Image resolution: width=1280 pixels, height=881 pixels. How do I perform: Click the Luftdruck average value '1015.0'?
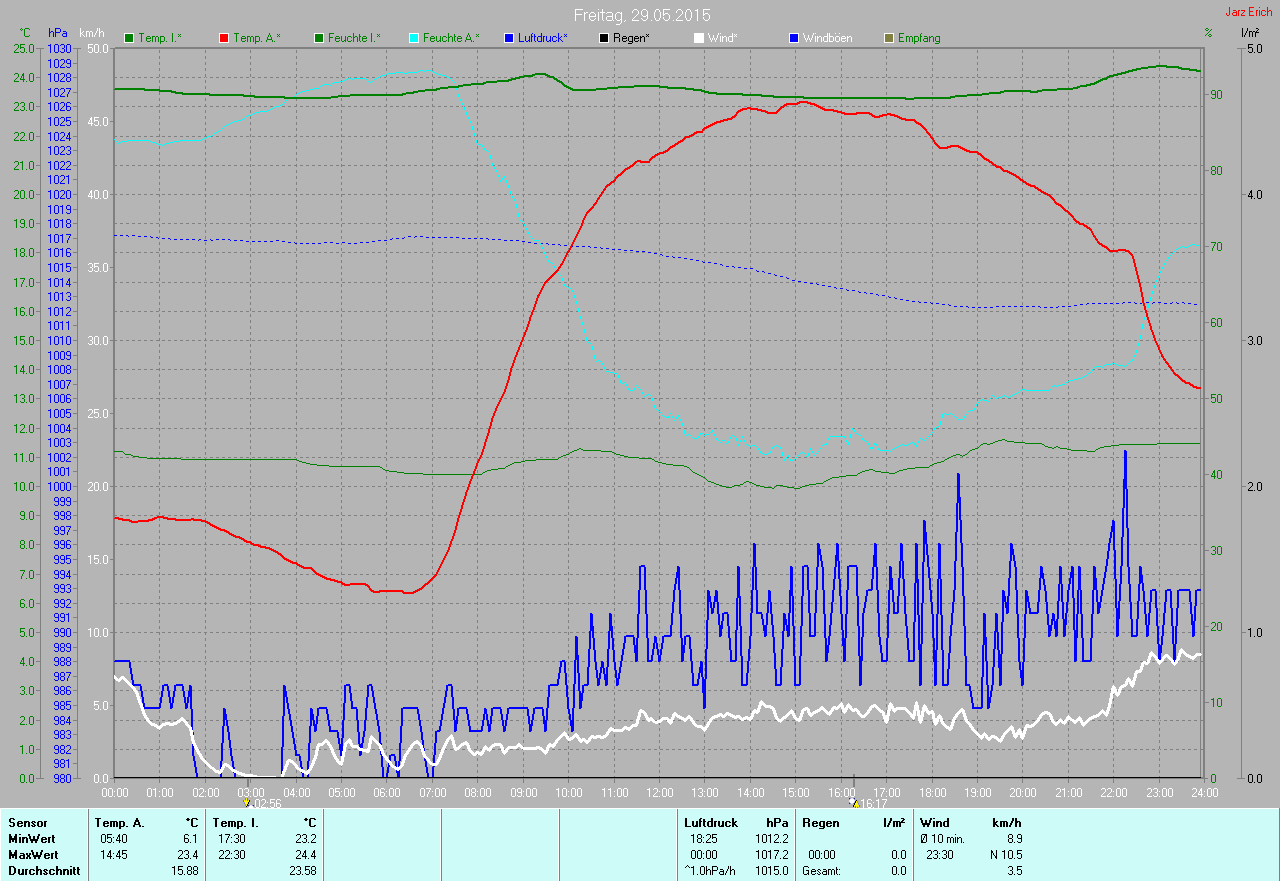[771, 871]
